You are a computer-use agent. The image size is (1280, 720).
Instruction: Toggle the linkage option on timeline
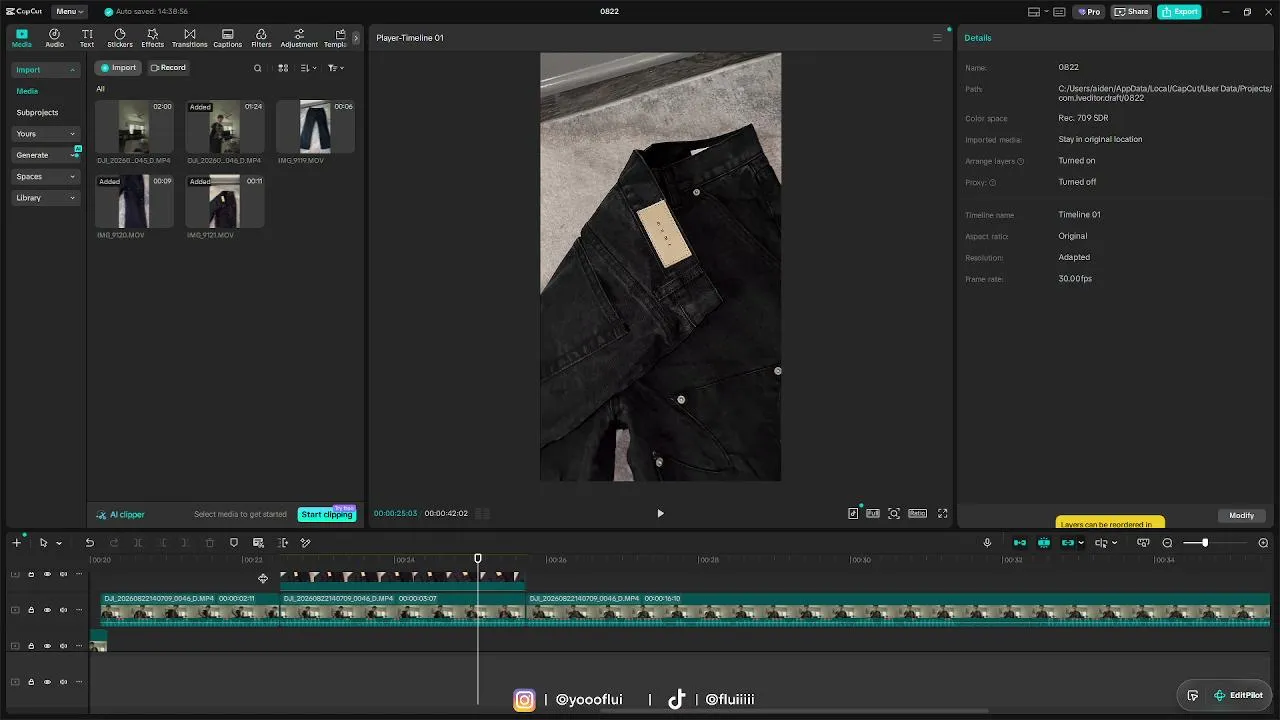tap(1068, 543)
